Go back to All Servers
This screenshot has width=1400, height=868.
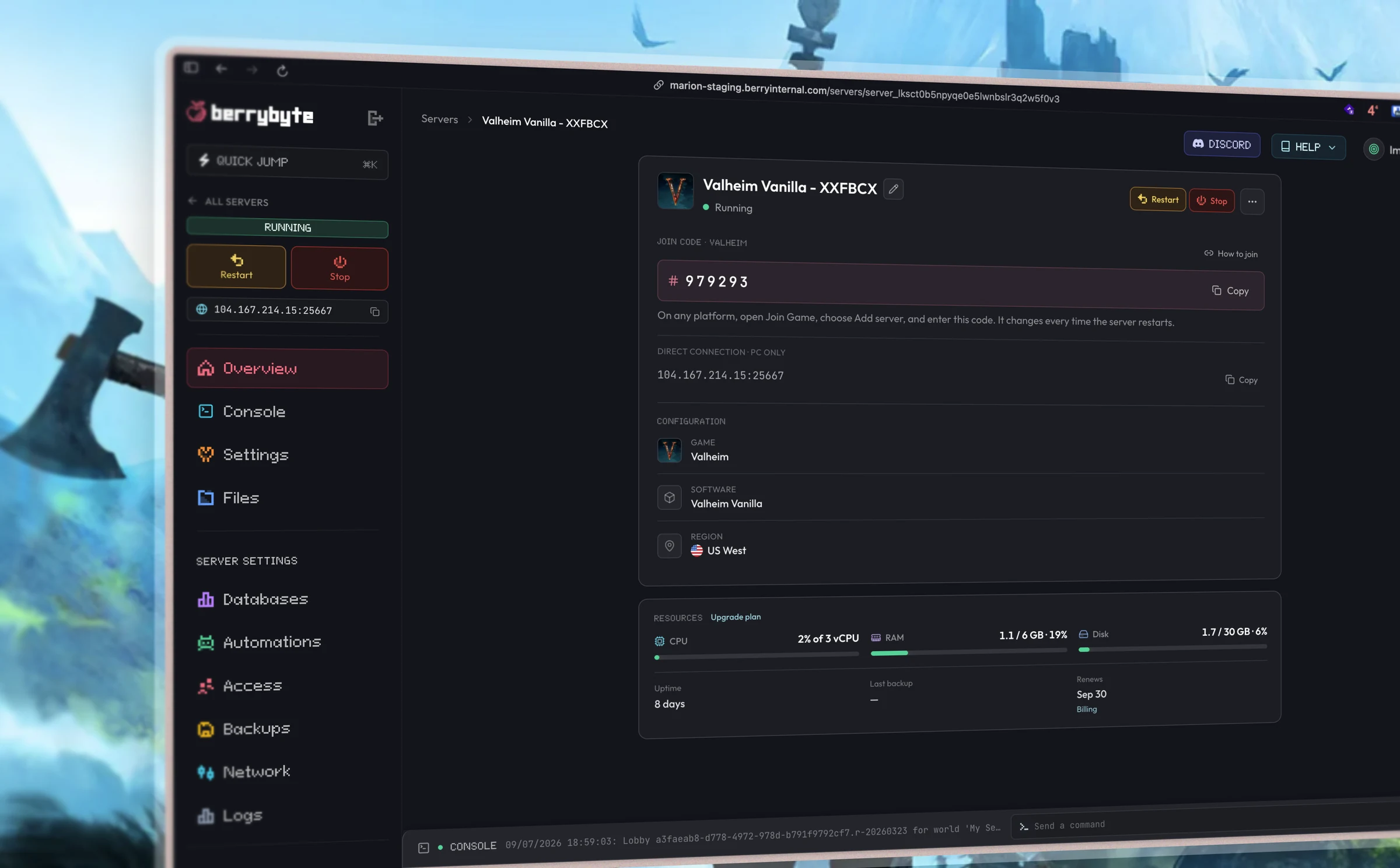(x=229, y=202)
